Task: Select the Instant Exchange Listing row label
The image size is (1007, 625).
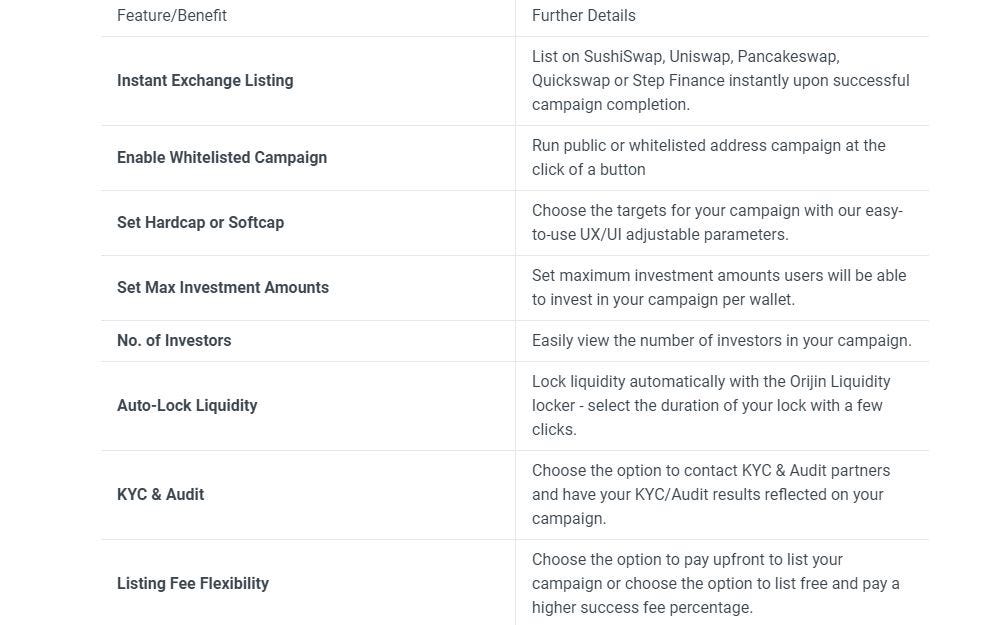Action: tap(205, 80)
